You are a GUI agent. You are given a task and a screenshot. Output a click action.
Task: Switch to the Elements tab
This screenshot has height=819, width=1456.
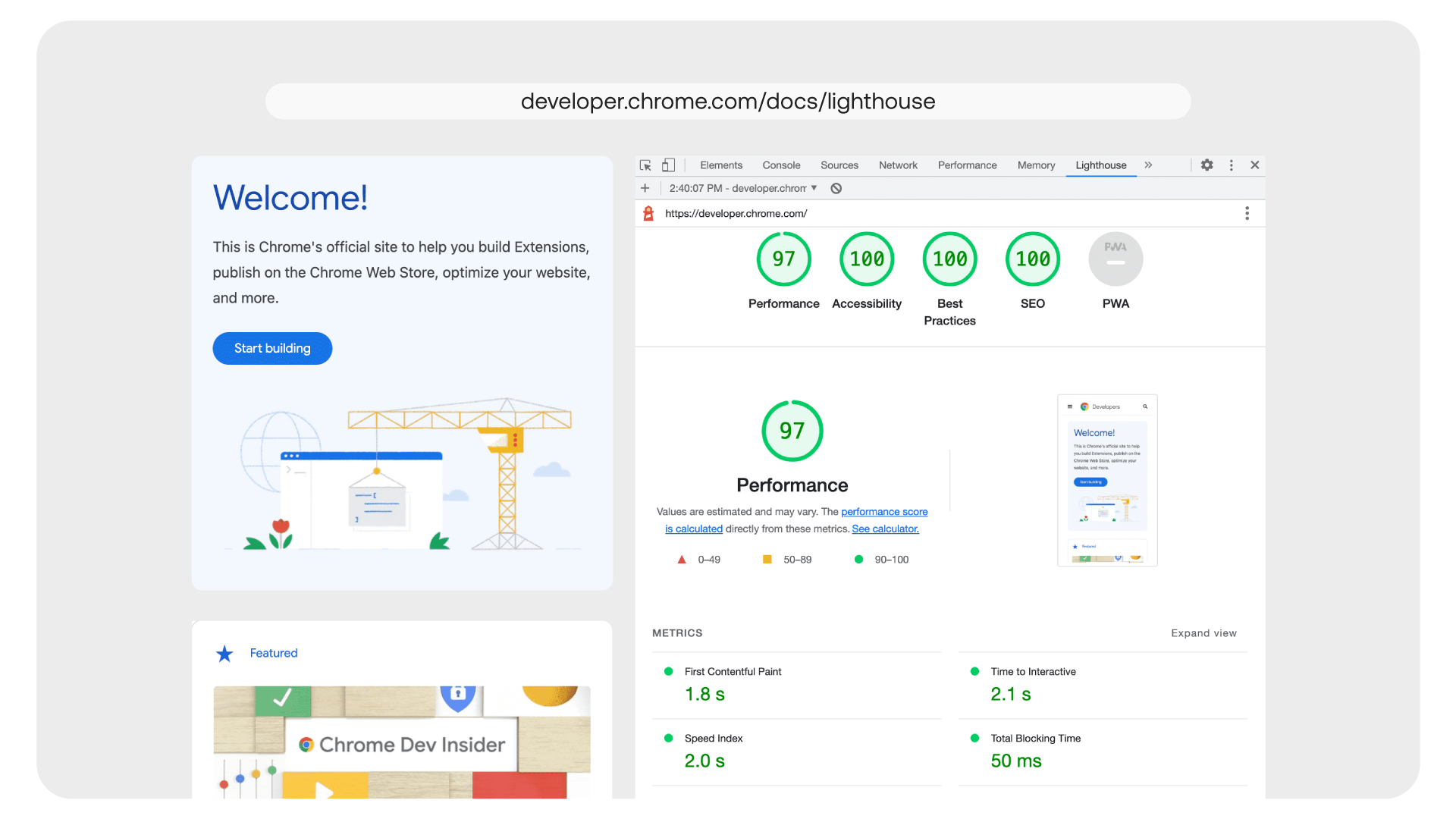[x=721, y=165]
